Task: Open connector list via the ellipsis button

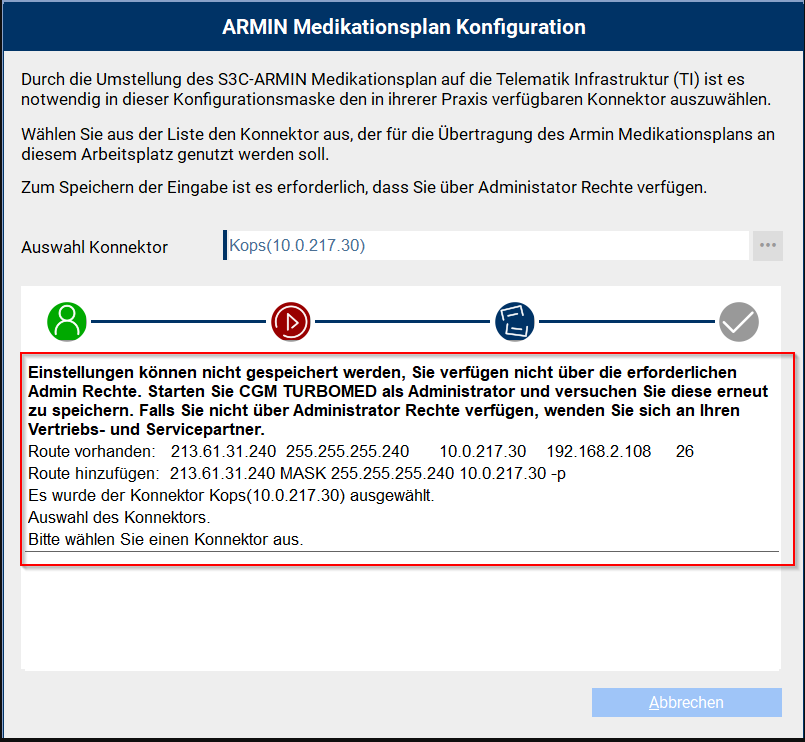Action: coord(767,245)
